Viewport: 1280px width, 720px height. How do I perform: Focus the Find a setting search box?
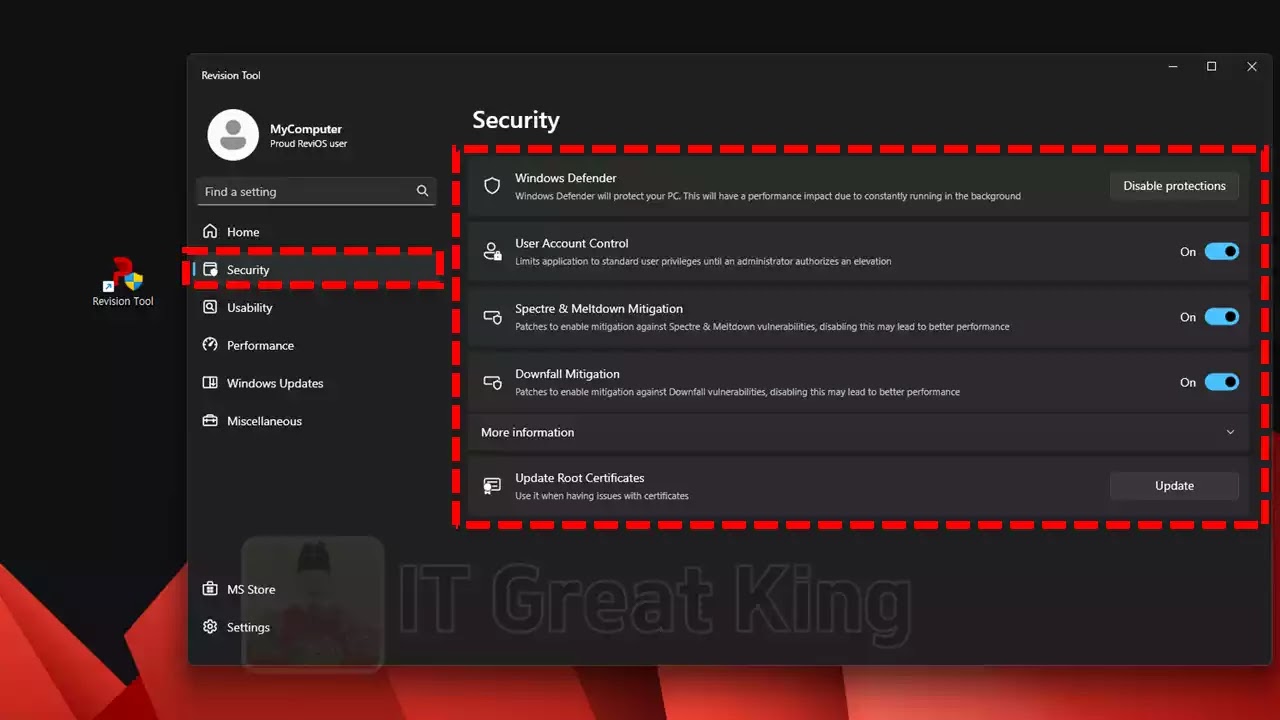click(316, 191)
